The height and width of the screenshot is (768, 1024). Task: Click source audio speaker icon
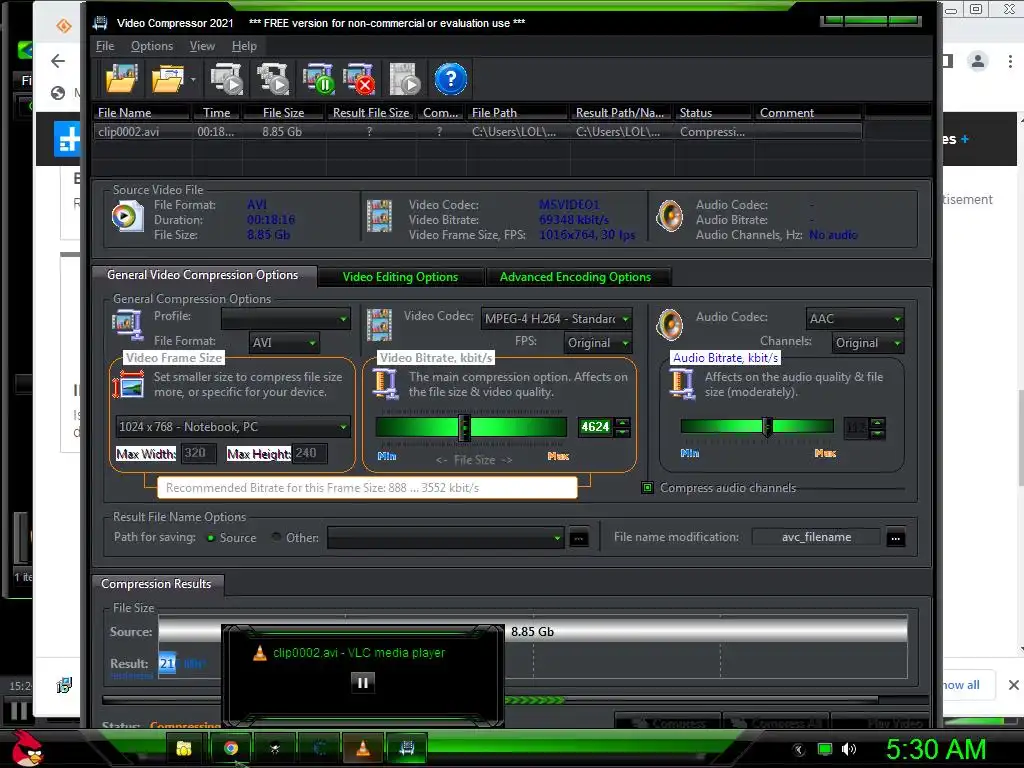tap(669, 216)
